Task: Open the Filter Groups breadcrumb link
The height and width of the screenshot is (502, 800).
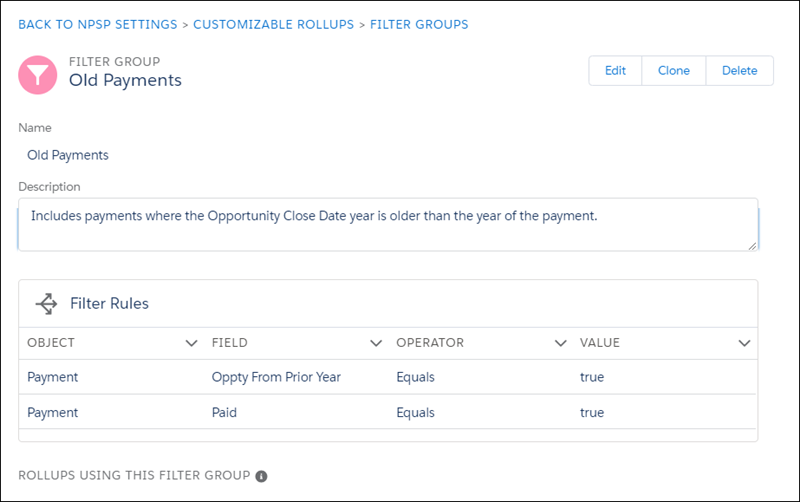Action: pyautogui.click(x=419, y=24)
